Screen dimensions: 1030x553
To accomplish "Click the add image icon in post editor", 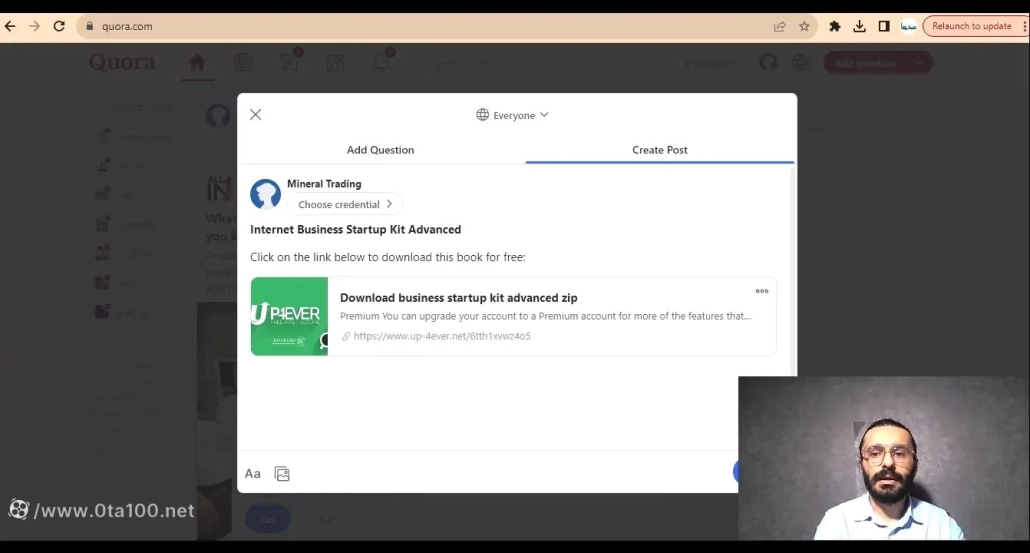I will click(282, 474).
